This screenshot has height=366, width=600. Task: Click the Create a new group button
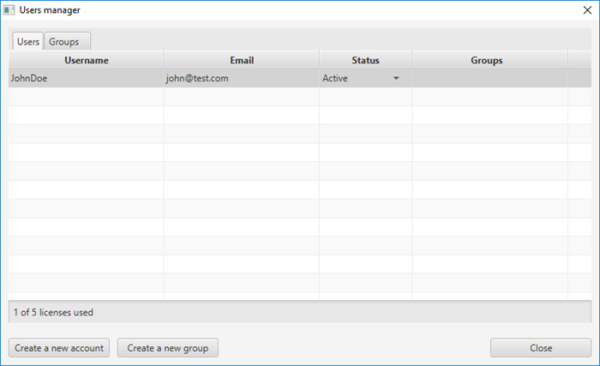pyautogui.click(x=168, y=348)
